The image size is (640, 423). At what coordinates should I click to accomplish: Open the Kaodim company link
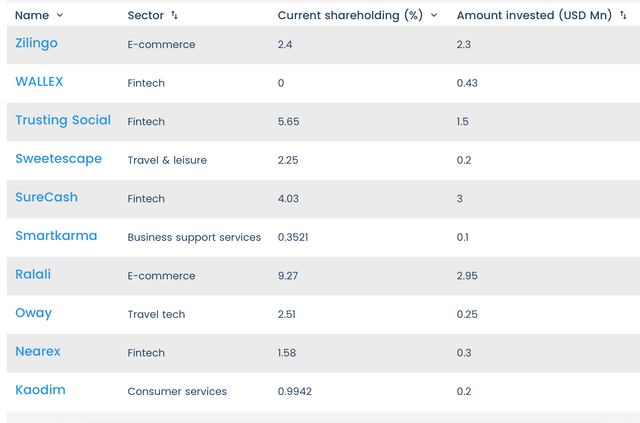coord(40,390)
